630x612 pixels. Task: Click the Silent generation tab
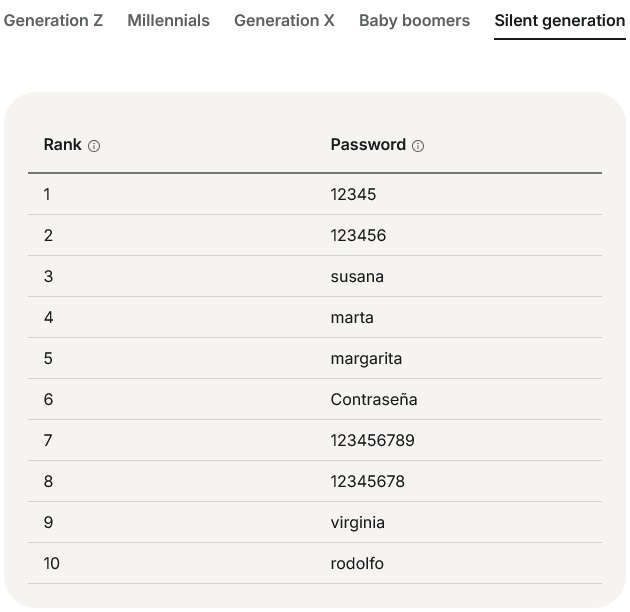click(559, 20)
